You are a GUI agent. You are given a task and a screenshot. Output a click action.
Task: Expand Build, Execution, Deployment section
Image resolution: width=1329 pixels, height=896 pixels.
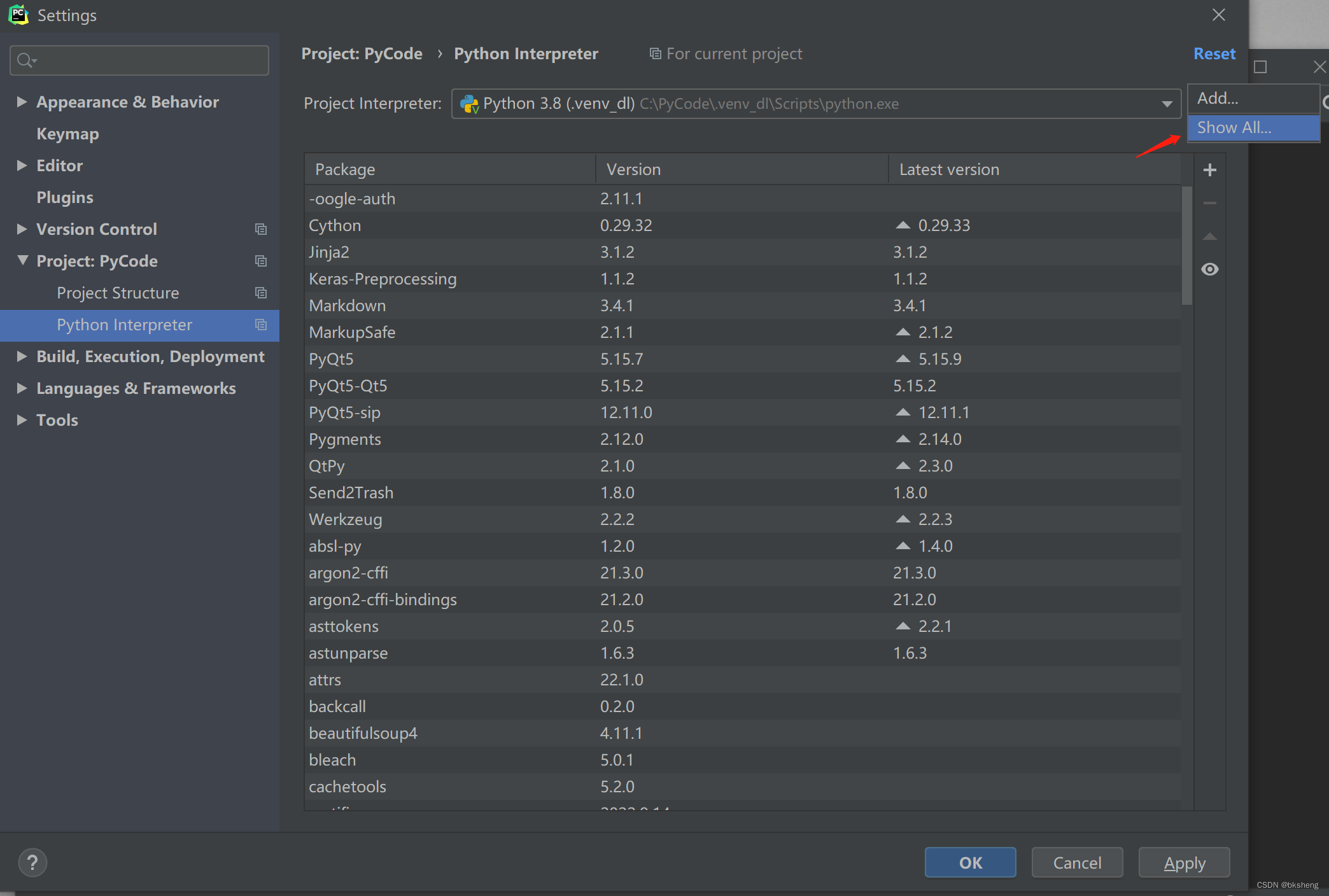click(22, 356)
